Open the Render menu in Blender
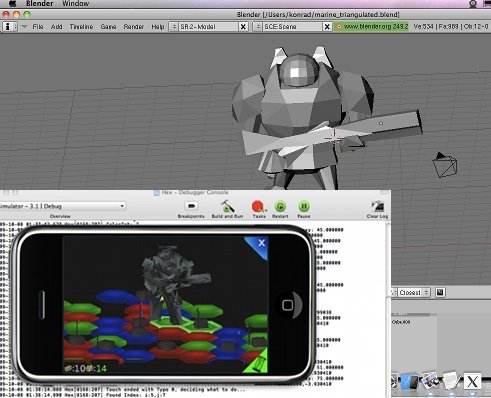 [133, 27]
